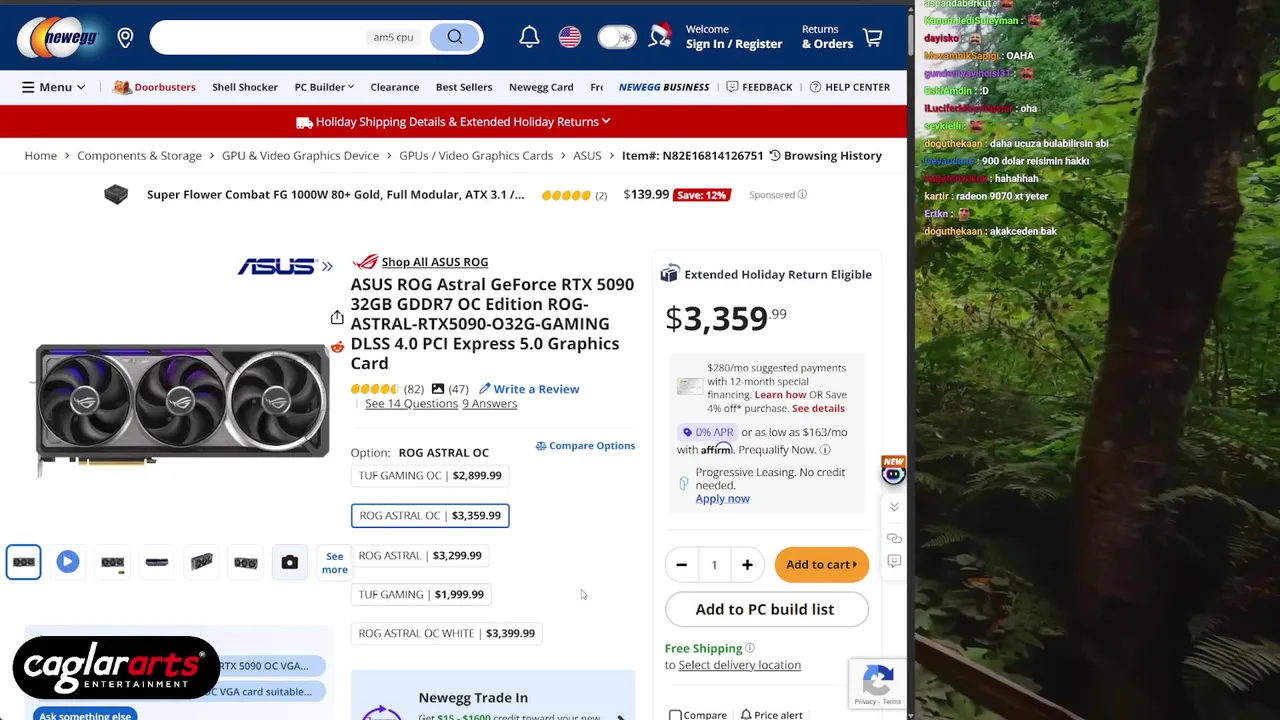1280x720 pixels.
Task: Click Apply now for Progressive Leasing
Action: click(722, 499)
